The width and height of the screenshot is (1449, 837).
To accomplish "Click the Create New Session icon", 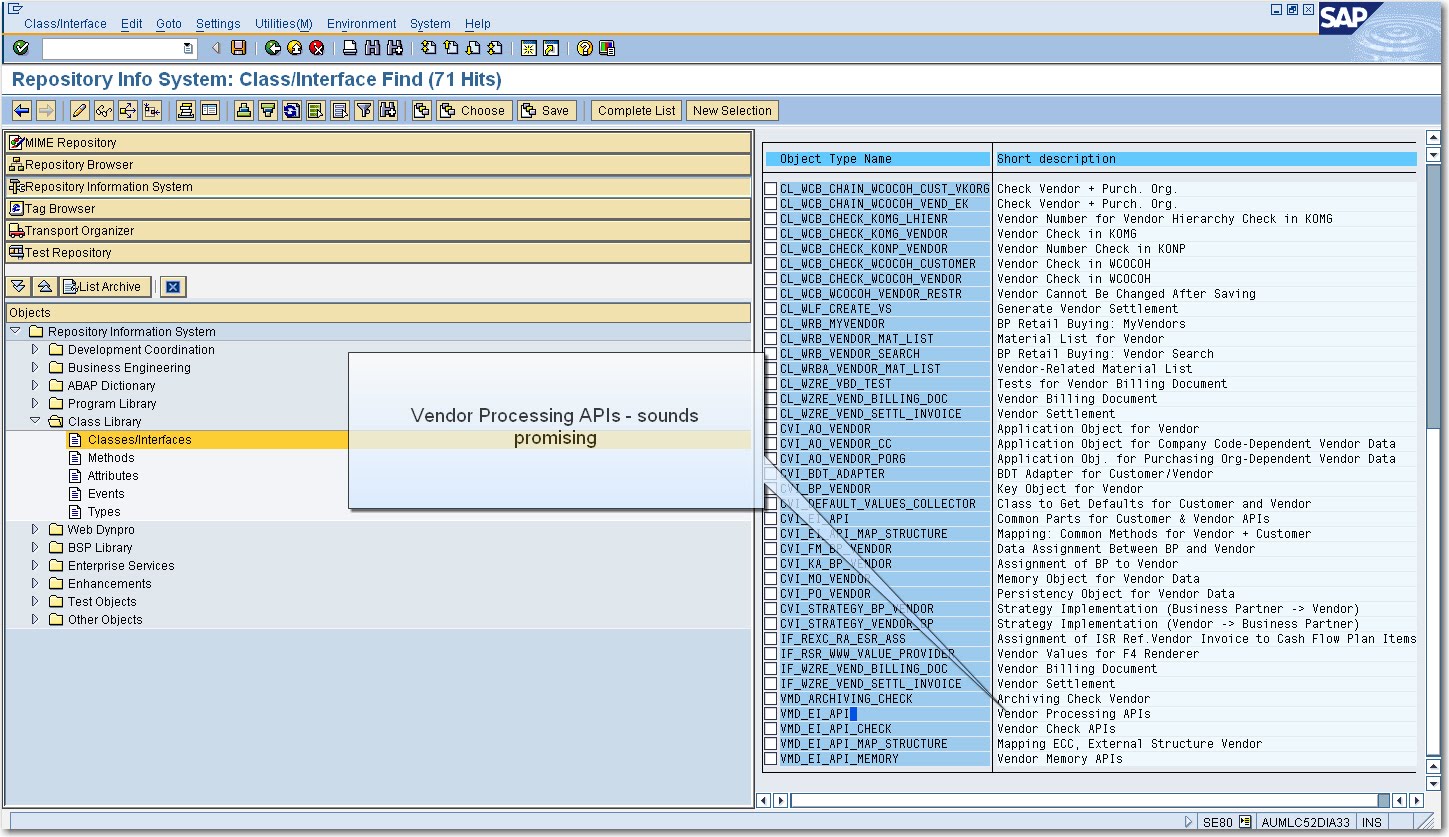I will pyautogui.click(x=529, y=48).
